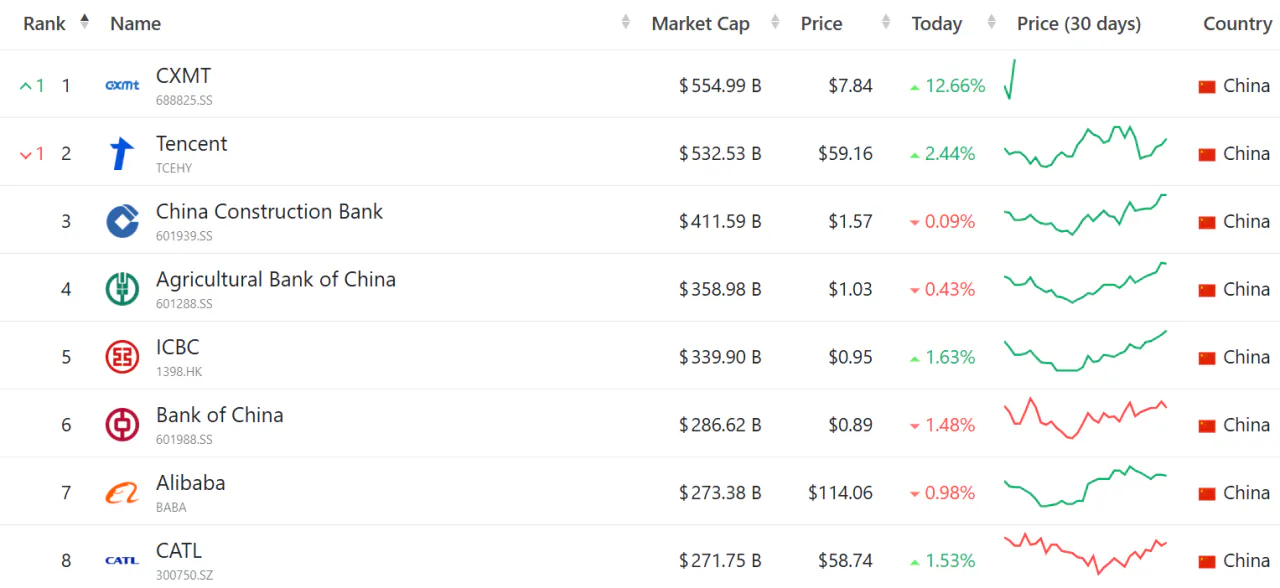Open the Bank of China logo
Screen dimensions: 1280x588
click(x=122, y=425)
